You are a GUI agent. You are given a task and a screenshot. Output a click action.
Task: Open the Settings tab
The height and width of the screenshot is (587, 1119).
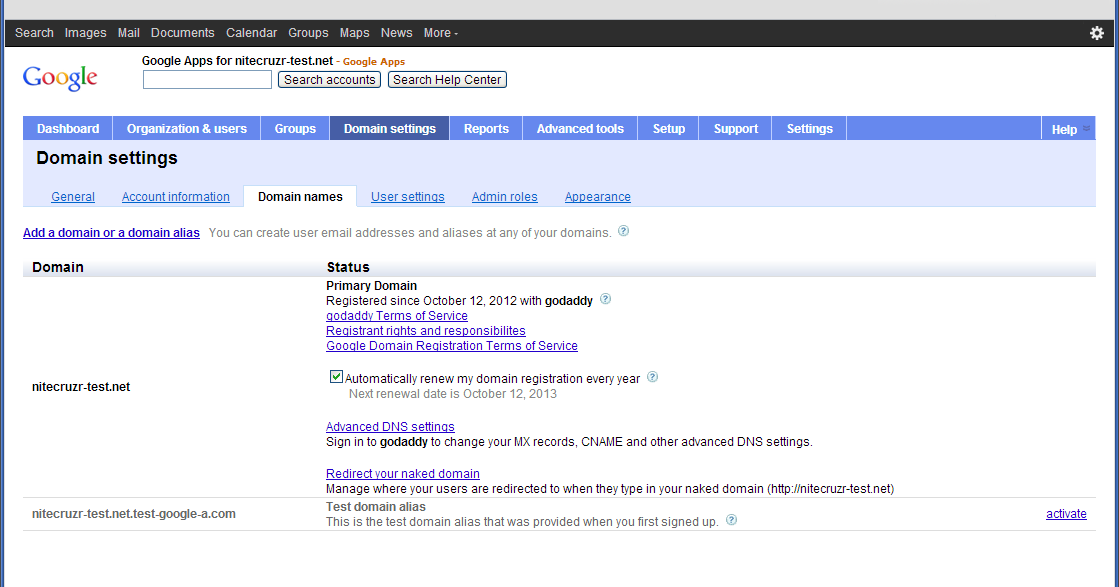pos(809,128)
